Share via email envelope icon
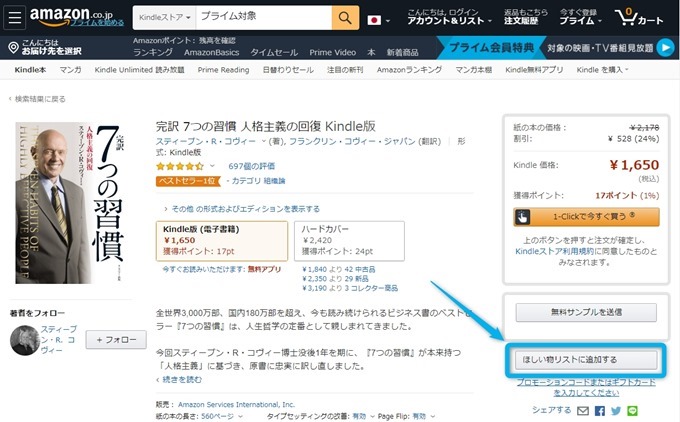Image resolution: width=680 pixels, height=422 pixels. point(583,410)
